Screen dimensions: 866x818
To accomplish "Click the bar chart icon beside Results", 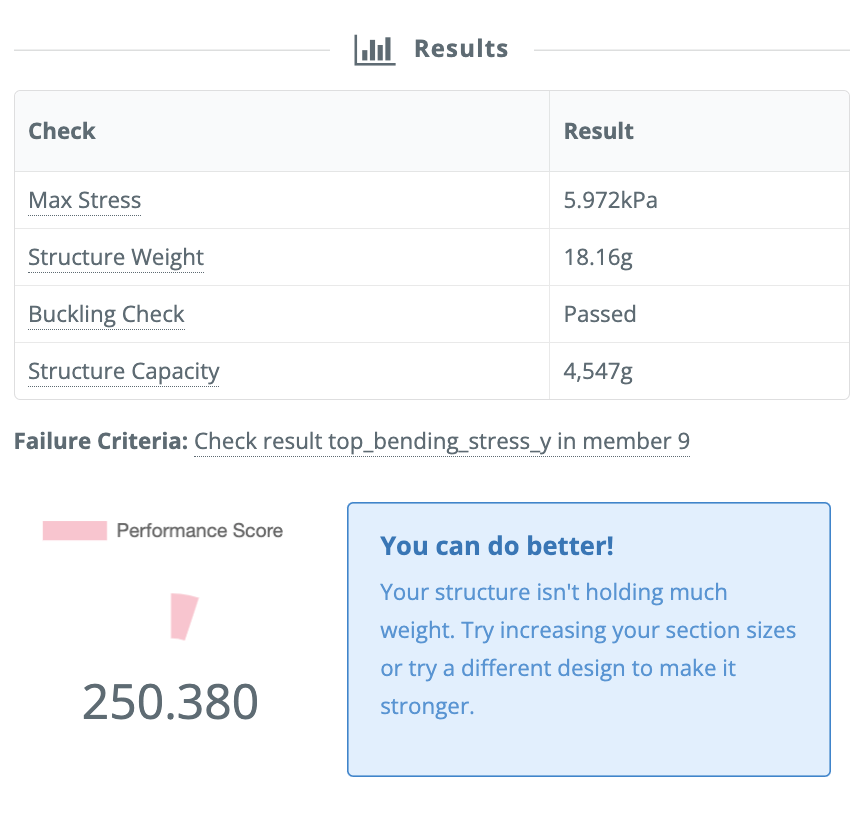I will click(x=375, y=50).
